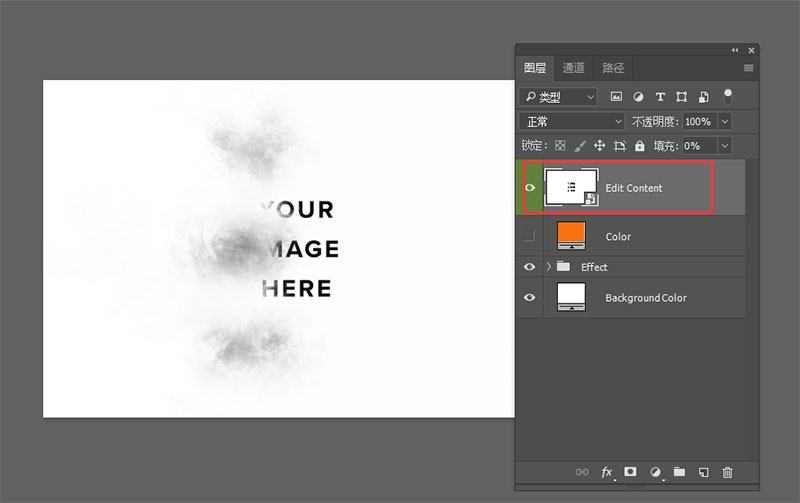Lock transparent pixels icon
800x503 pixels.
pos(560,146)
